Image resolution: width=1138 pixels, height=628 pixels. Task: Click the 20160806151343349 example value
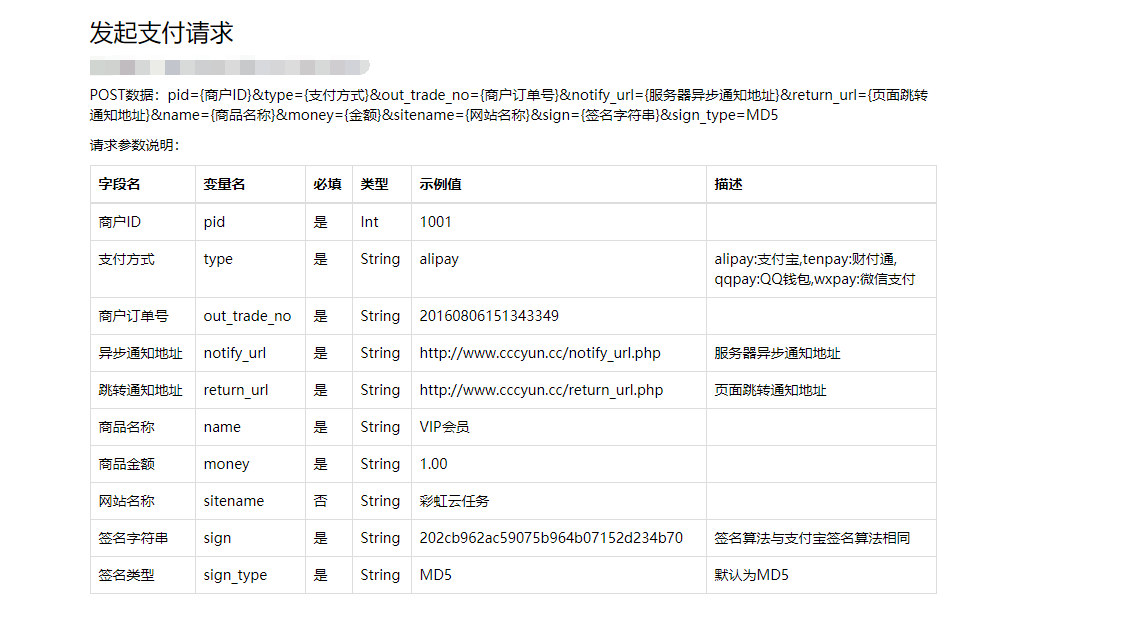(489, 317)
